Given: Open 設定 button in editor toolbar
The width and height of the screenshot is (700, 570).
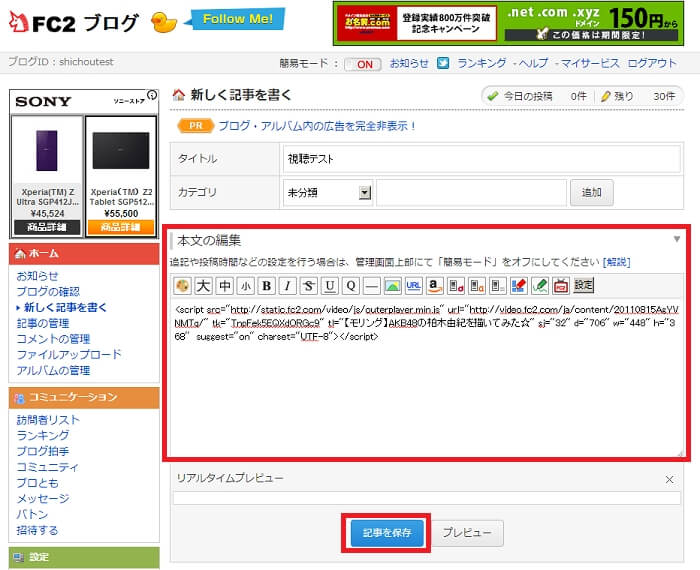Looking at the screenshot, I should (x=583, y=285).
